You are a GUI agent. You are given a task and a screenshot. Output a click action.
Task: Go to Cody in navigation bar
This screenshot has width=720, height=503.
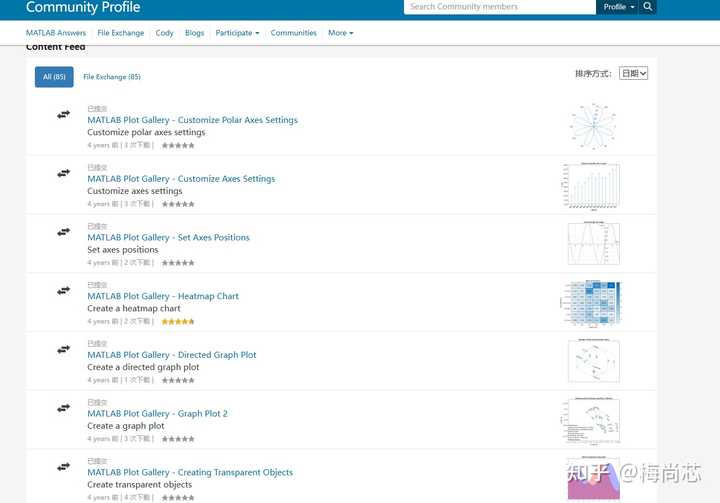(x=164, y=33)
